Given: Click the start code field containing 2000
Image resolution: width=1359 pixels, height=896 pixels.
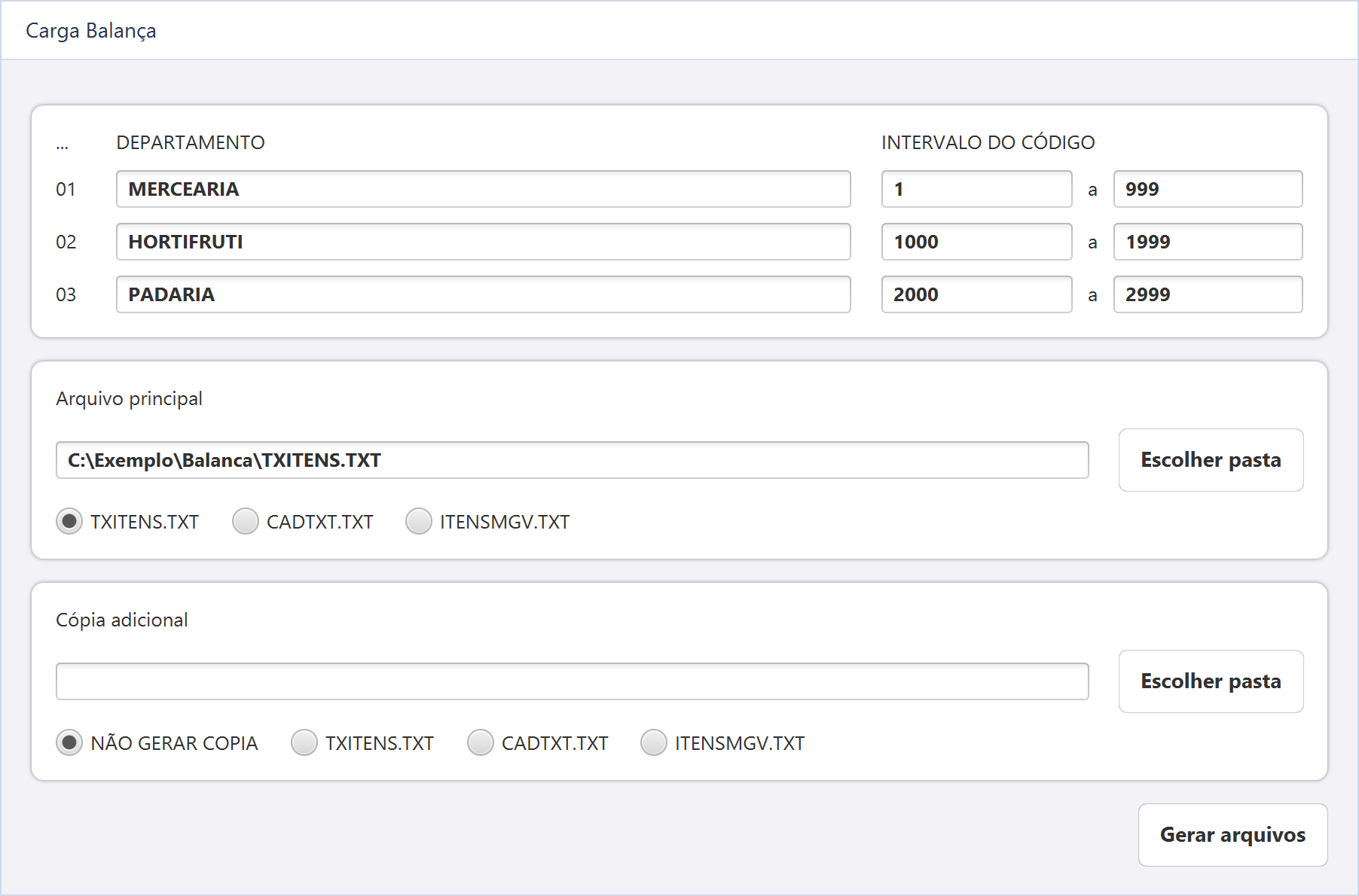Looking at the screenshot, I should click(976, 294).
